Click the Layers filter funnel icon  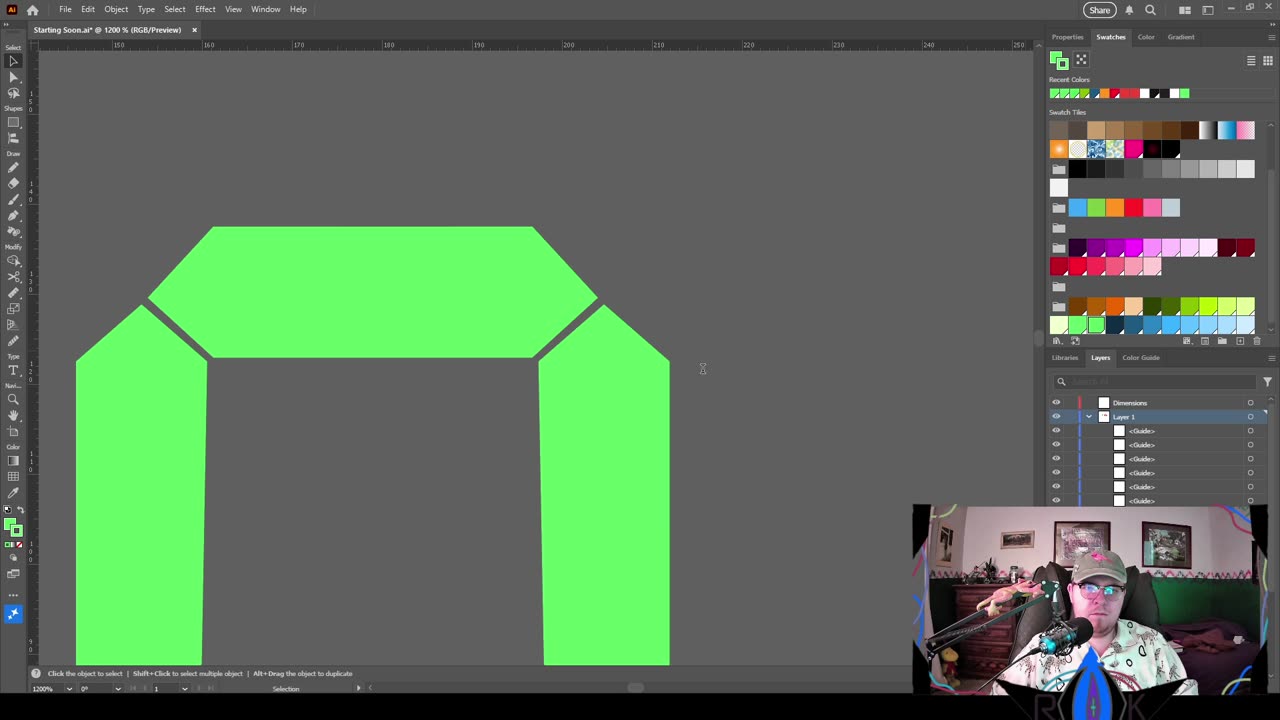pyautogui.click(x=1267, y=381)
